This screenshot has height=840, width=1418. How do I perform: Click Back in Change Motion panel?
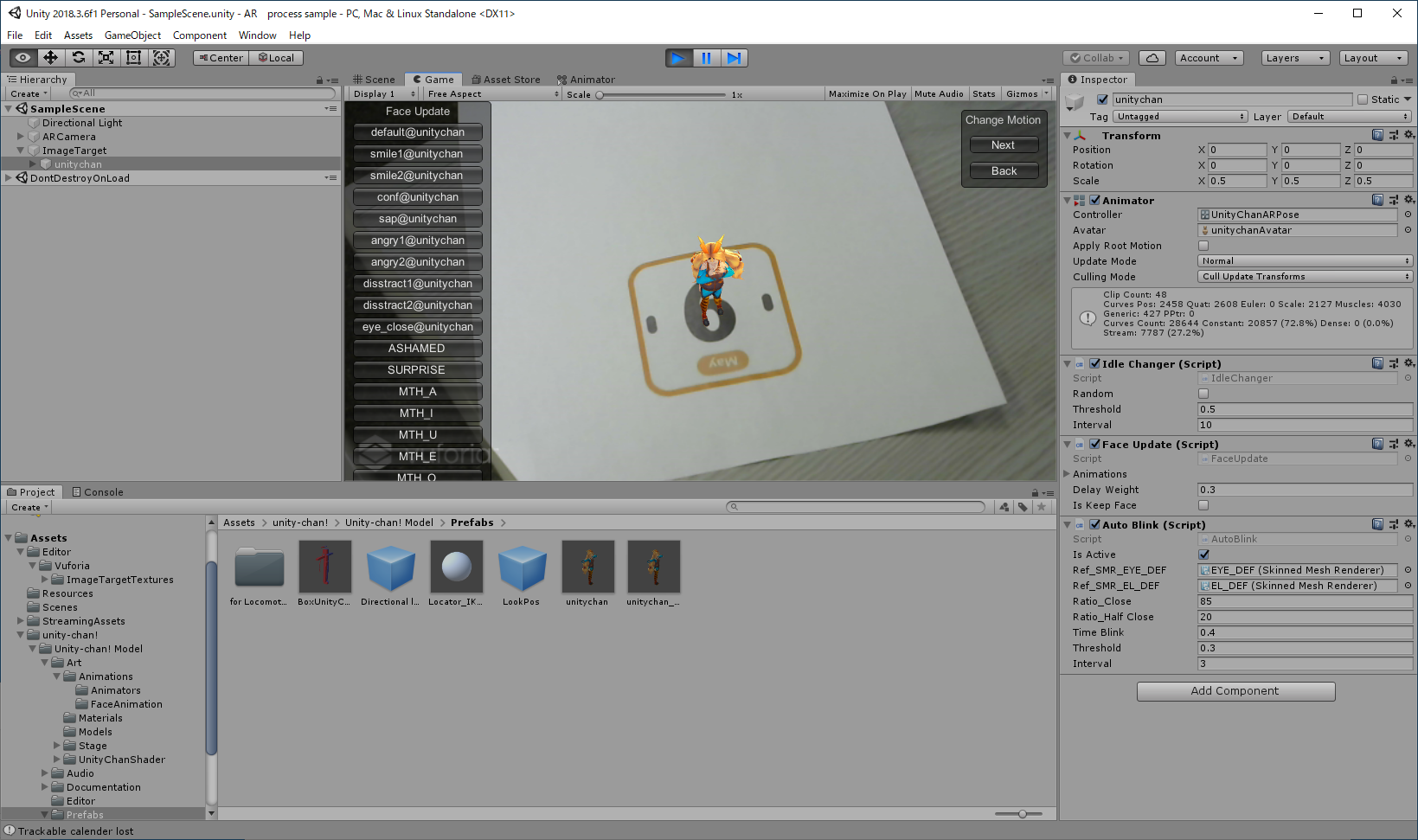click(x=1004, y=171)
